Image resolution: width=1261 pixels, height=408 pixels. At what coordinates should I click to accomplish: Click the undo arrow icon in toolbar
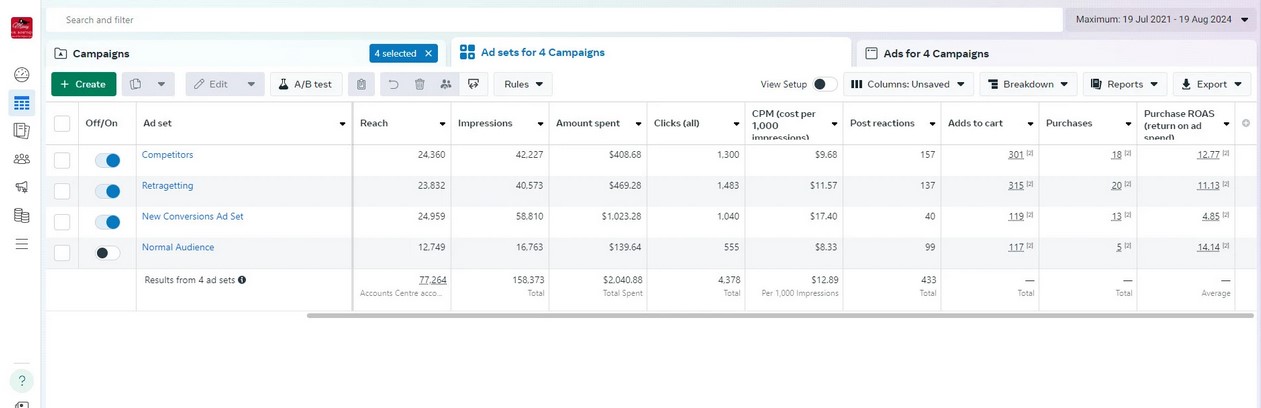pos(393,85)
